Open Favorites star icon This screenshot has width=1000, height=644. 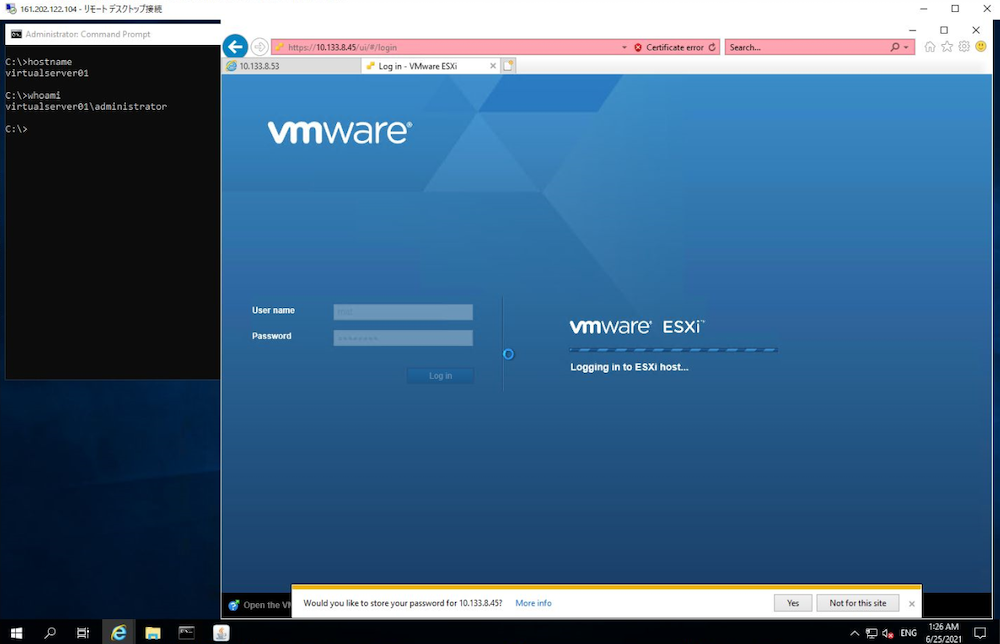point(947,47)
